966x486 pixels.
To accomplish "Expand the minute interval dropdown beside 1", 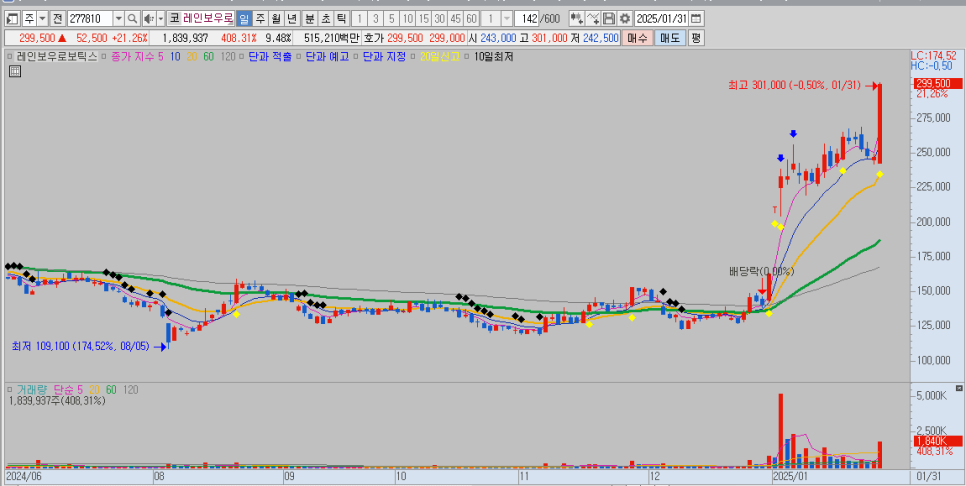I will tap(506, 19).
